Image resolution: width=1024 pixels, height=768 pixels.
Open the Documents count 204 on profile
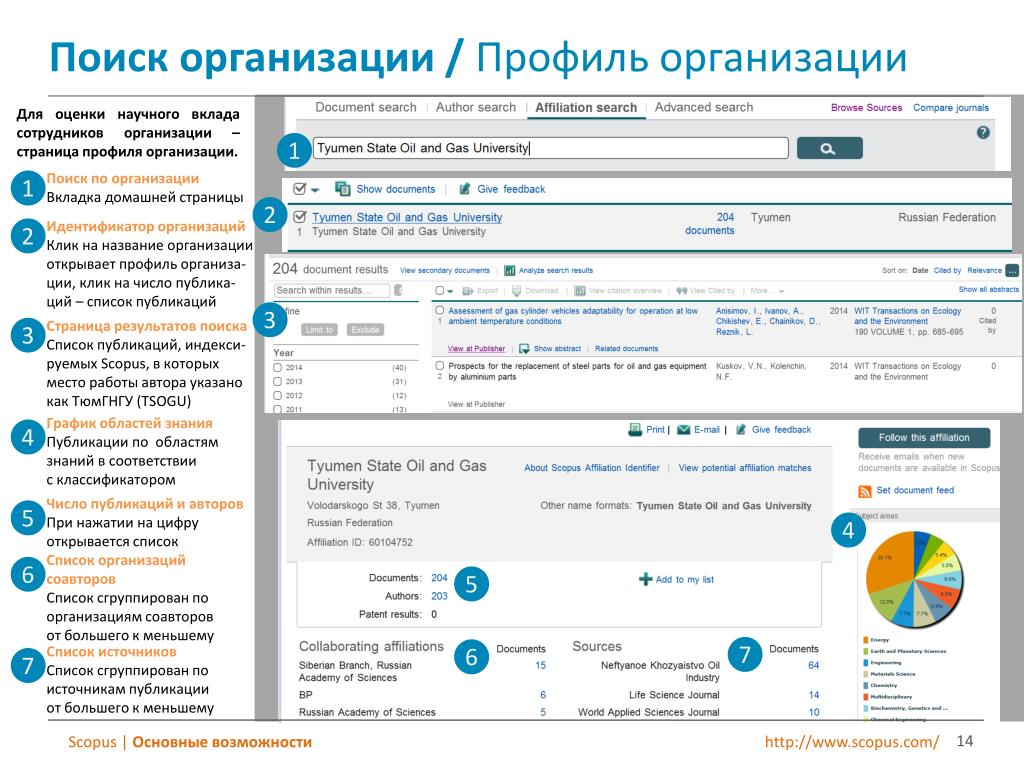439,578
